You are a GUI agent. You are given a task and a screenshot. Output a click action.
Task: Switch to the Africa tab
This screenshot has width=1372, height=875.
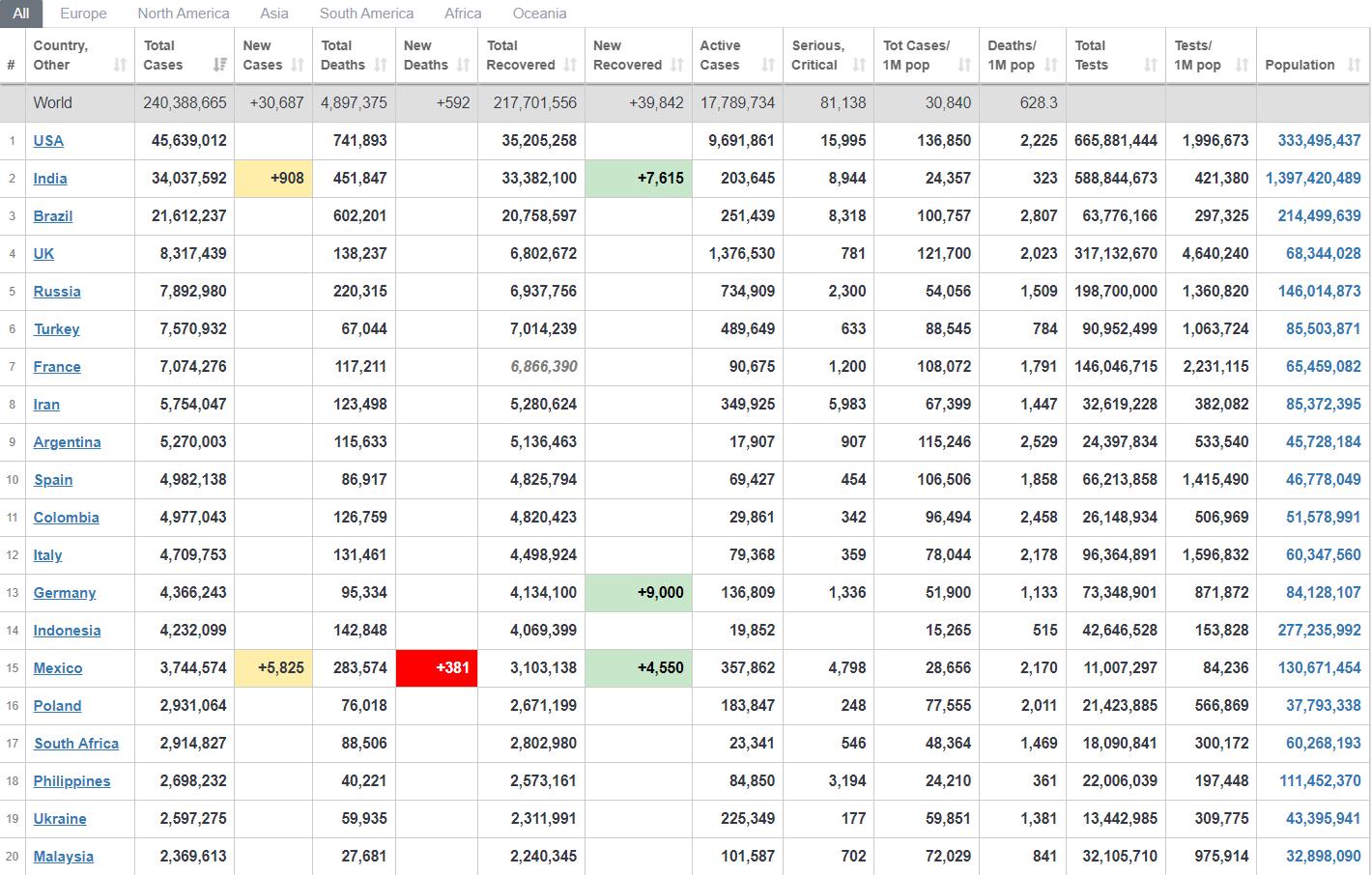coord(463,14)
